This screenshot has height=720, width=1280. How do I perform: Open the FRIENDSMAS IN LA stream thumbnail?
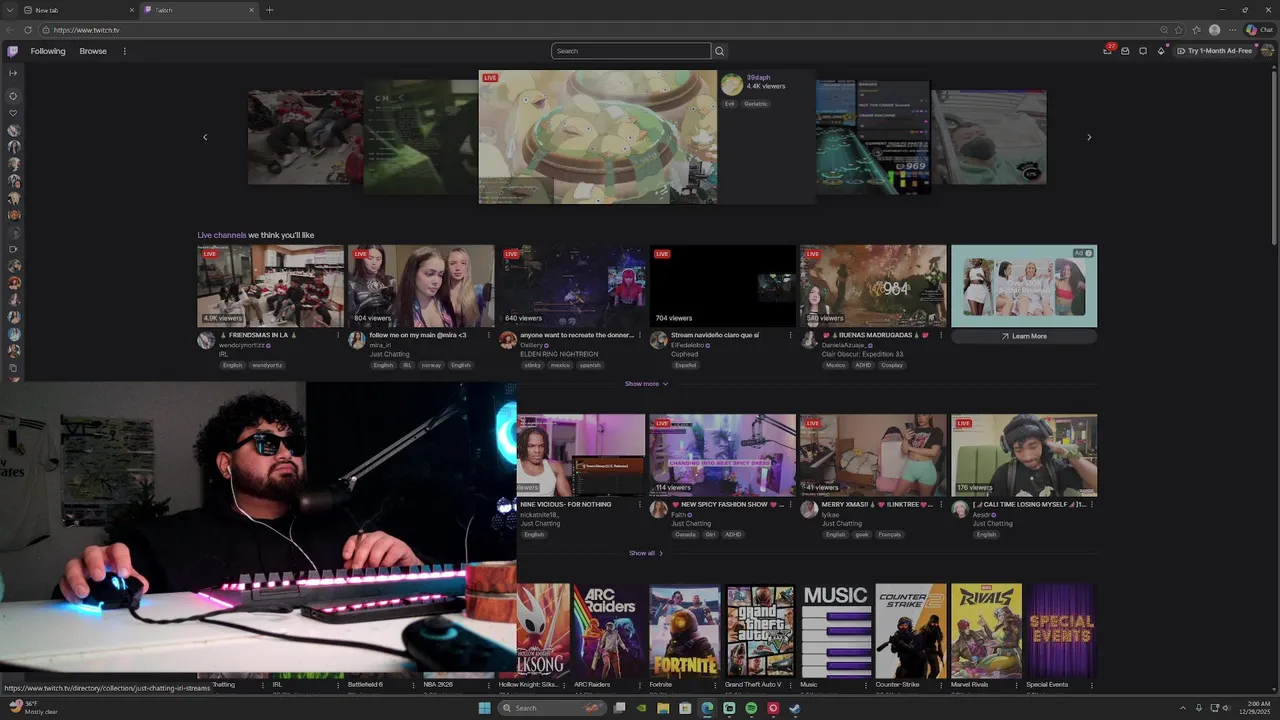(270, 286)
